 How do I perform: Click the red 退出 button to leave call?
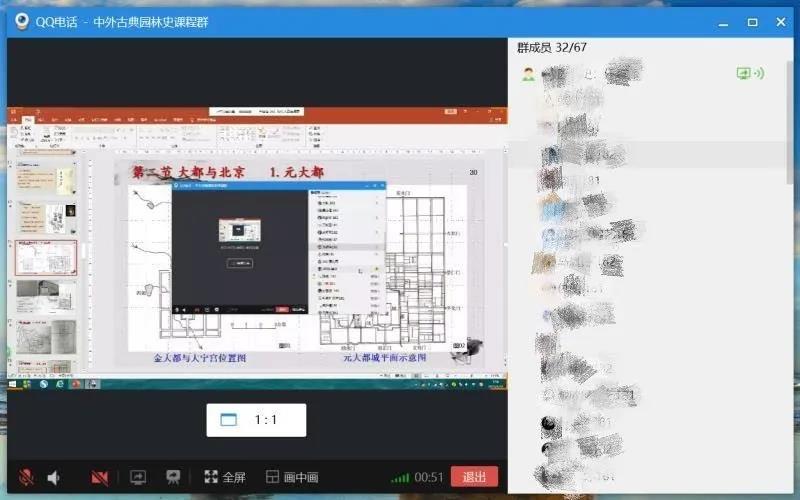click(474, 477)
